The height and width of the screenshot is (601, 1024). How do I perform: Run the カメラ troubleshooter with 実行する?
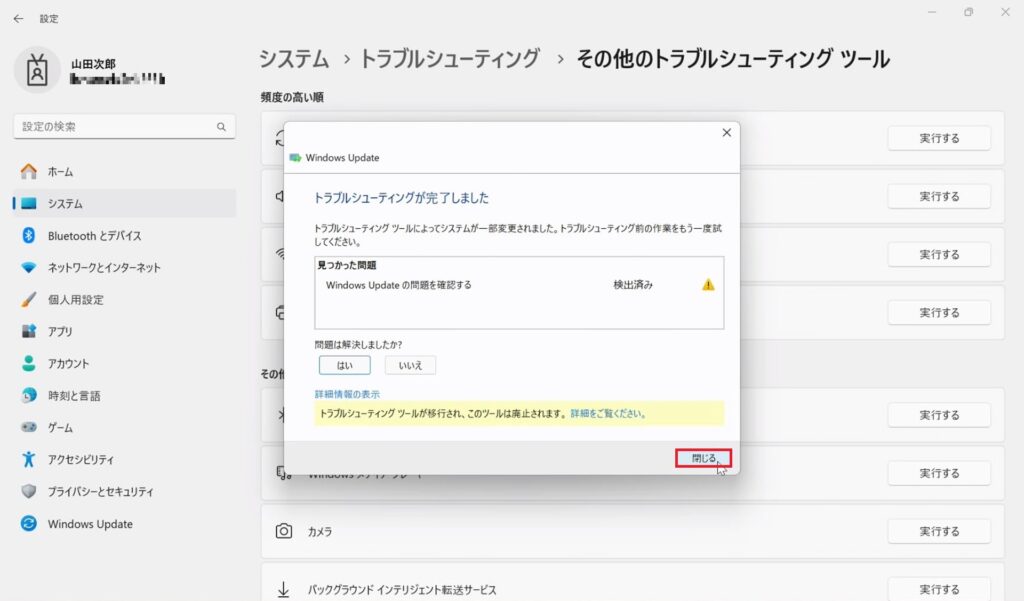(x=939, y=531)
